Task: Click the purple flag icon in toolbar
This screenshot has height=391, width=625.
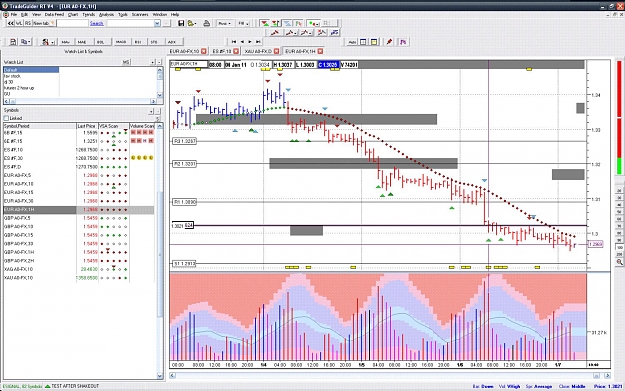Action: [403, 42]
